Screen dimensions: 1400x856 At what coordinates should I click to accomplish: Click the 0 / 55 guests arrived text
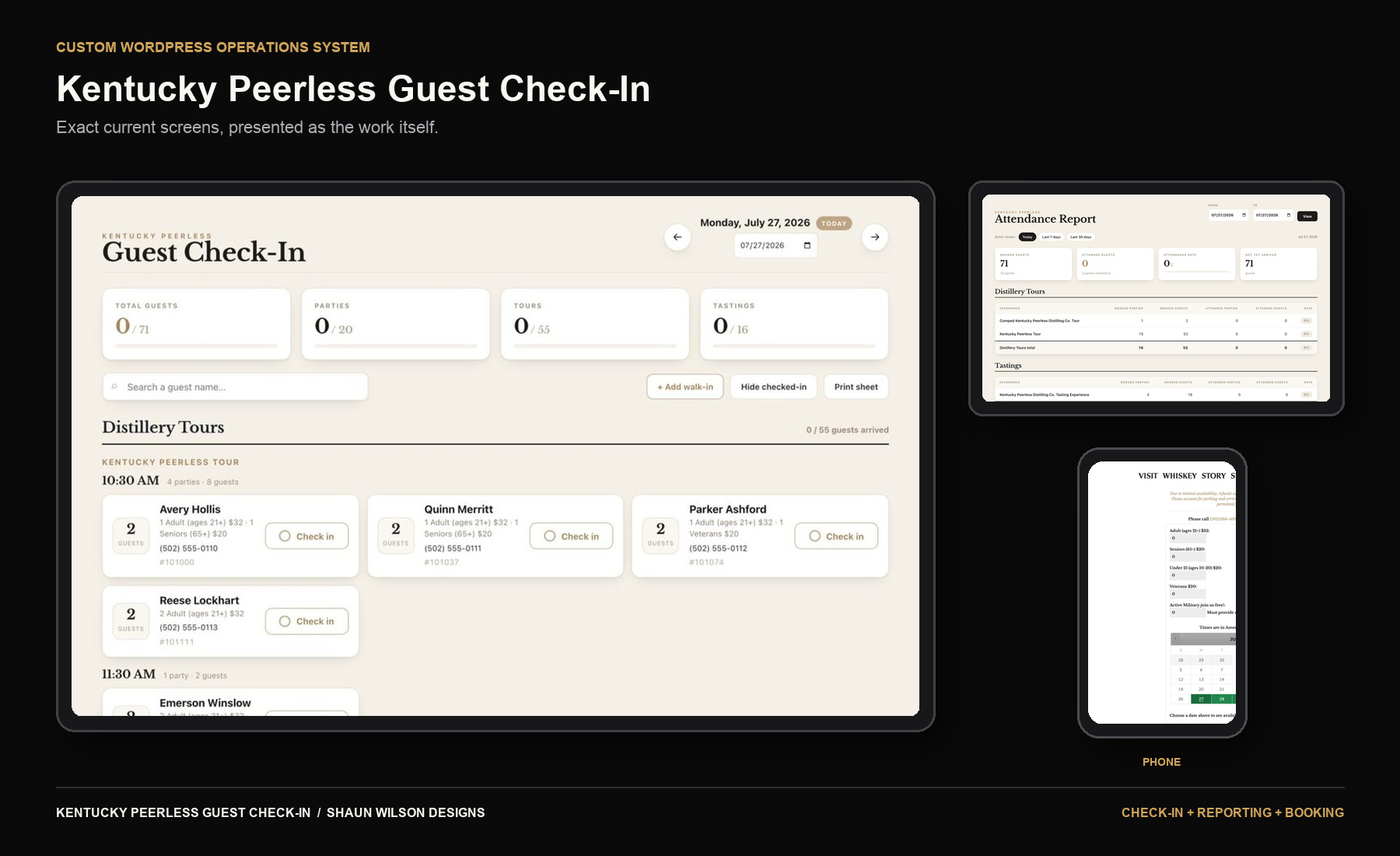[x=847, y=430]
